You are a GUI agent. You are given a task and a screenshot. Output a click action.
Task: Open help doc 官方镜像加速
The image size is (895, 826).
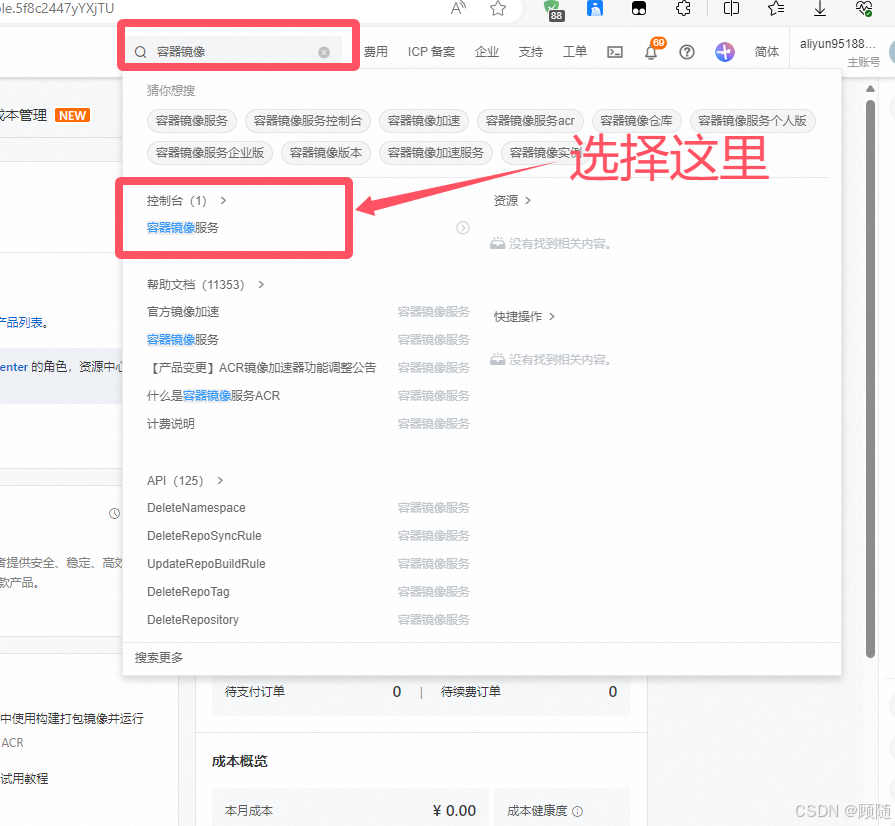(183, 312)
